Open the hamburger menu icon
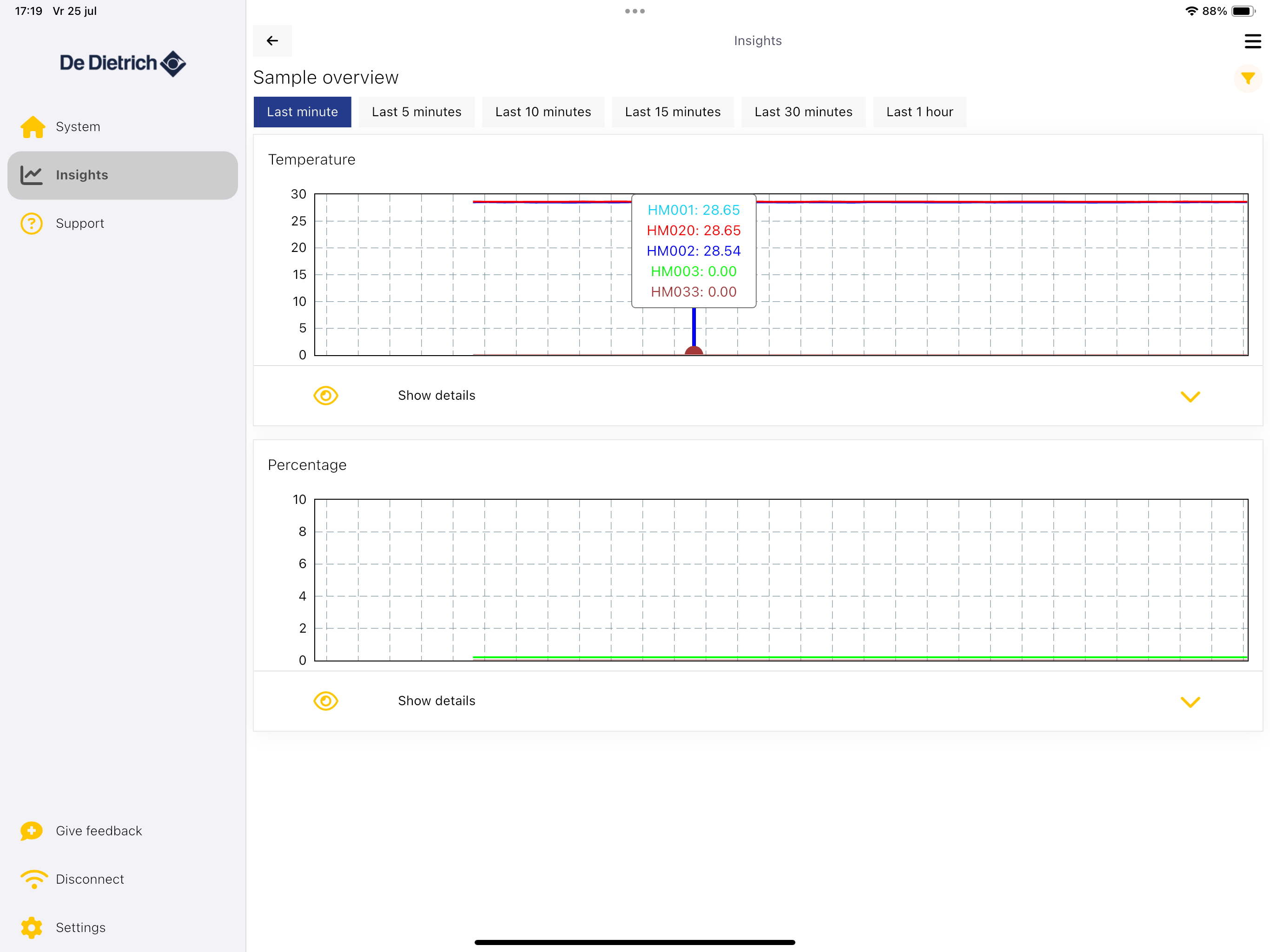This screenshot has width=1270, height=952. click(1252, 41)
